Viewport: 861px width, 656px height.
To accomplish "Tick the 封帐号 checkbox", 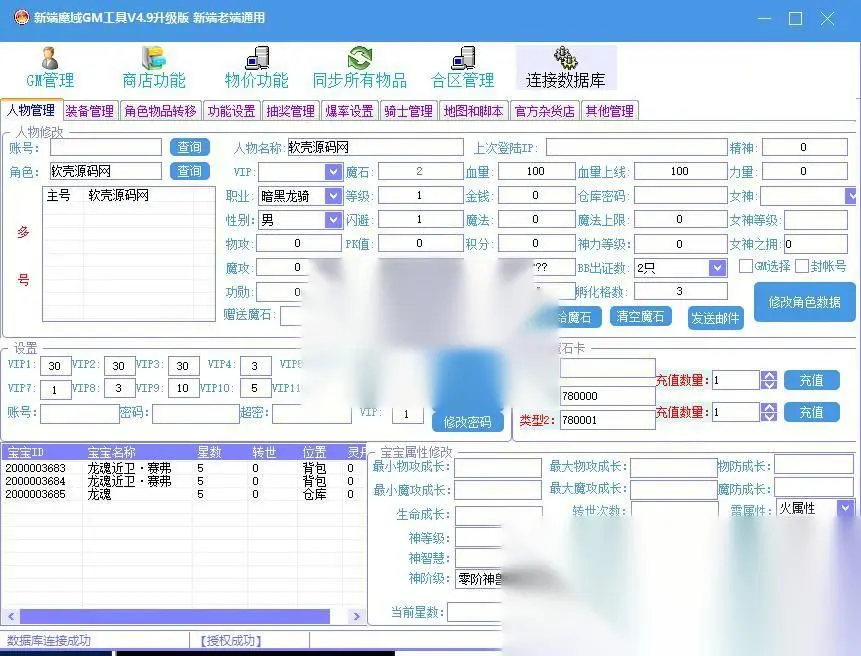I will tap(802, 266).
